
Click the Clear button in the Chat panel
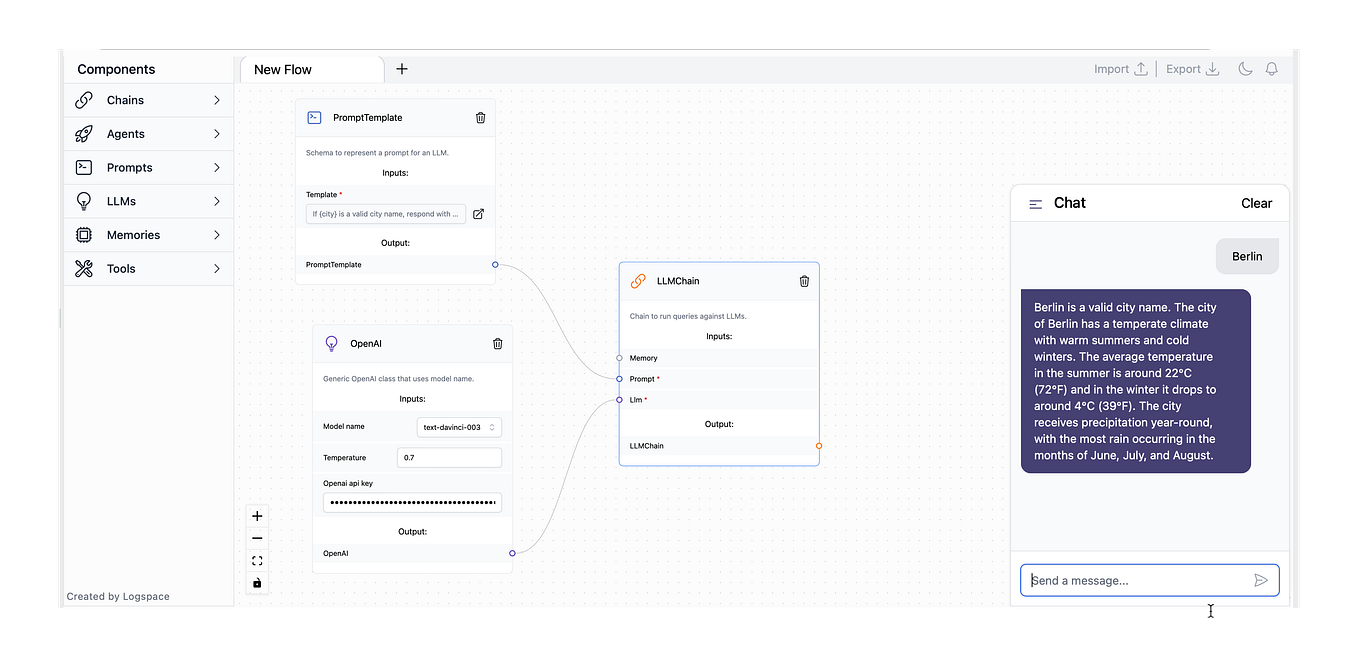click(x=1256, y=203)
